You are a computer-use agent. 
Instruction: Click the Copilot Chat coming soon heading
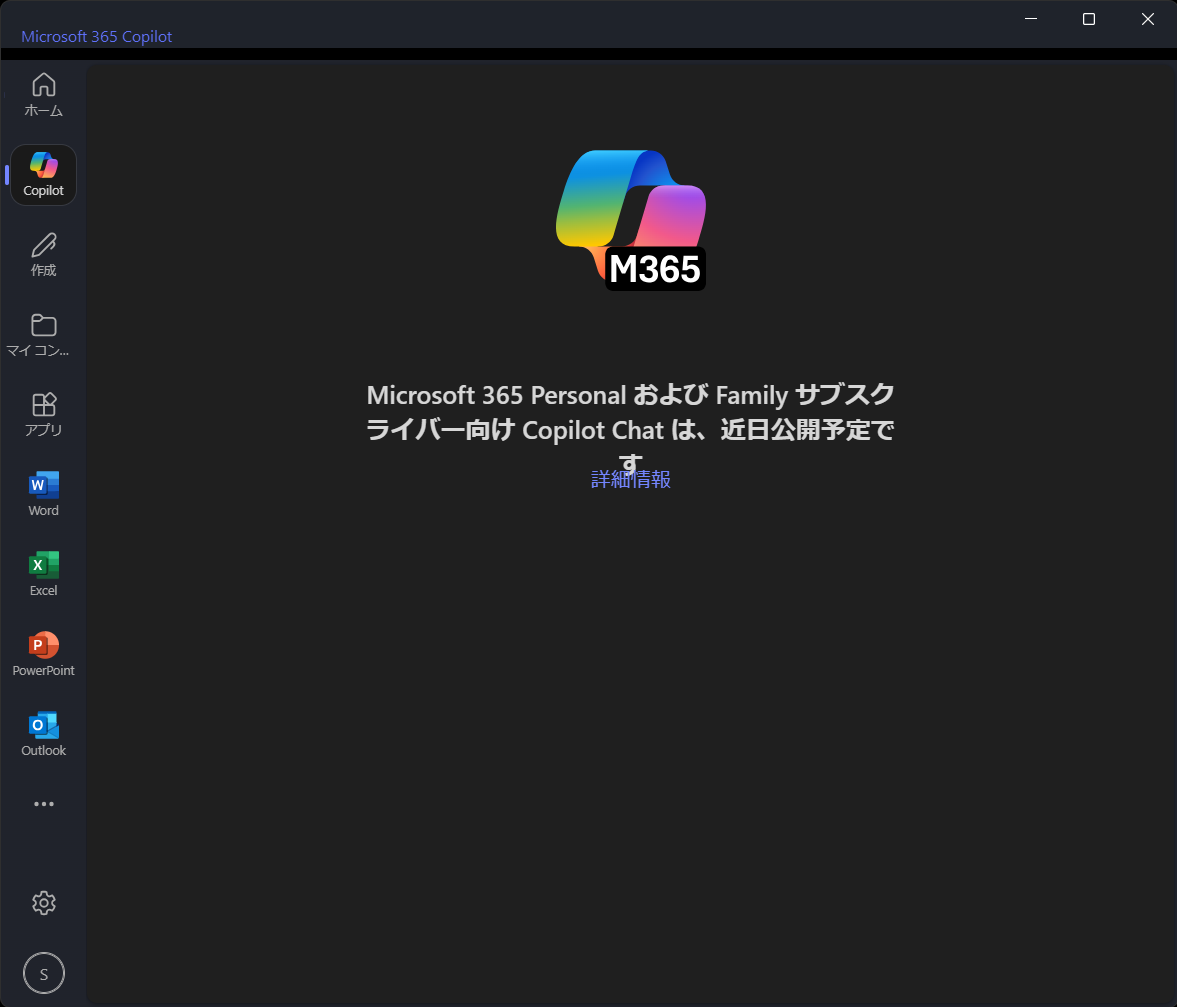[631, 429]
